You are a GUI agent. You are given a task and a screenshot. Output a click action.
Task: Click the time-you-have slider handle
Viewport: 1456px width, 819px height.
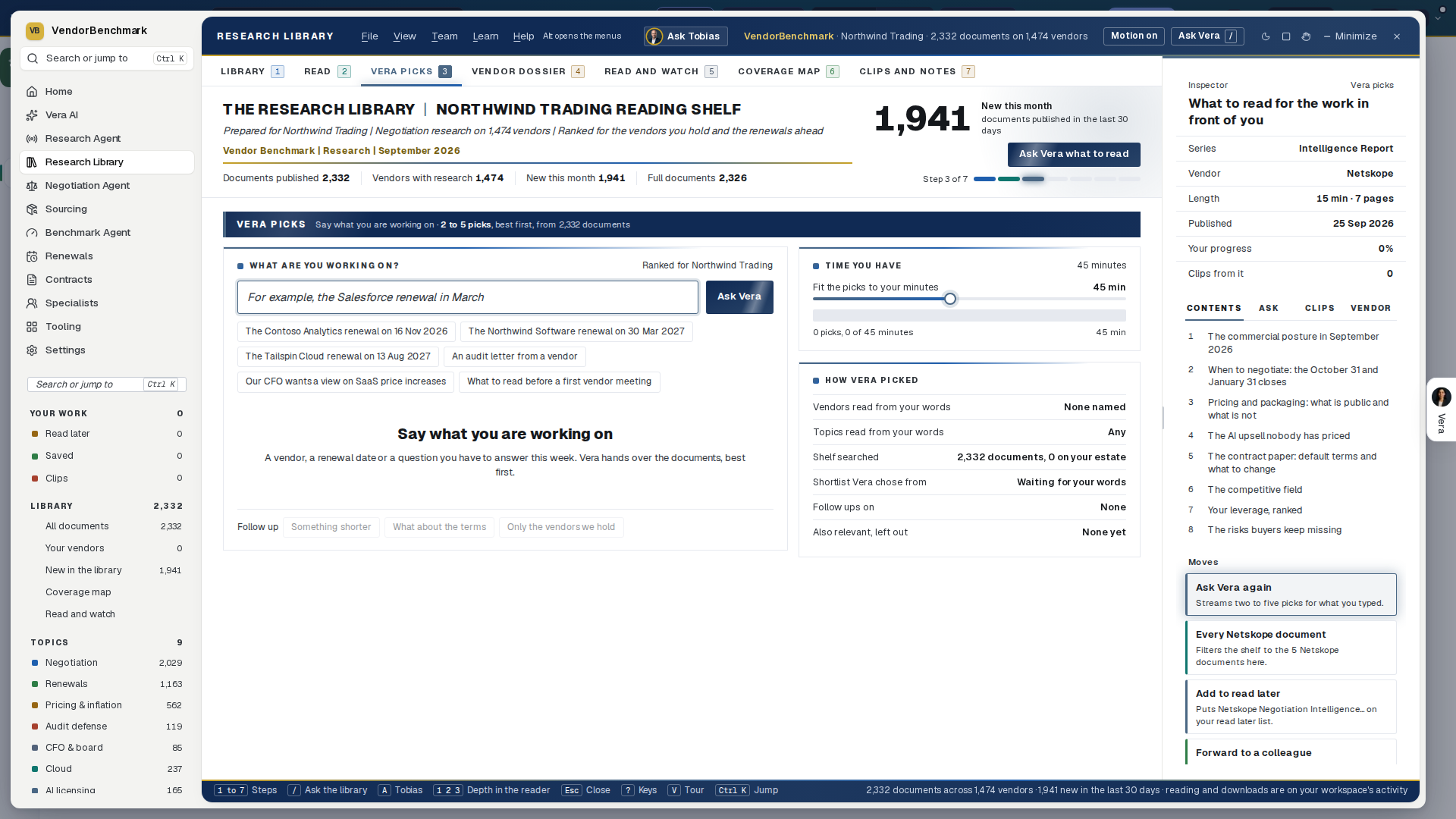point(950,299)
